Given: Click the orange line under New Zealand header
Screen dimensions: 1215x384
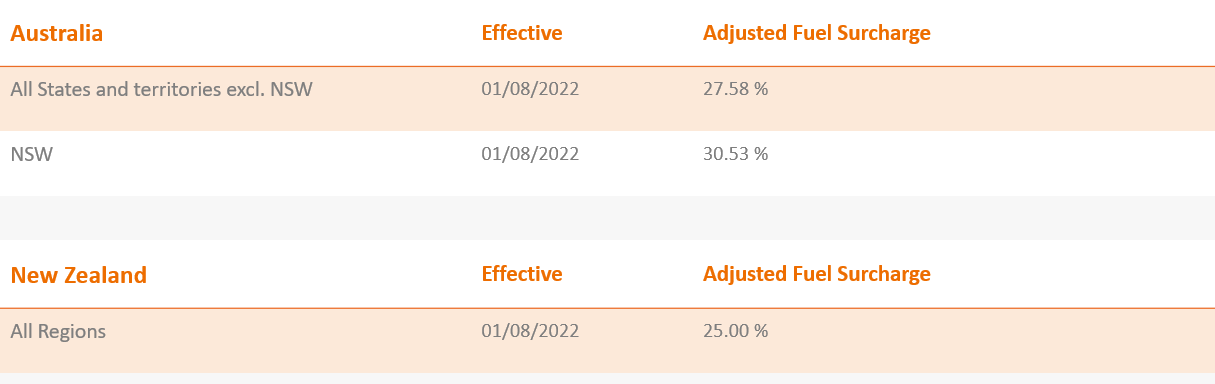Looking at the screenshot, I should [x=607, y=308].
